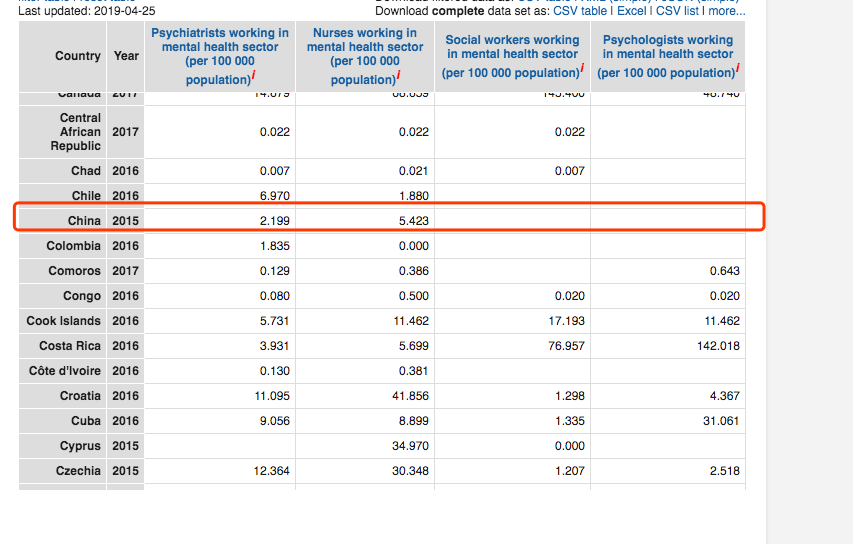This screenshot has width=853, height=544.
Task: Click Cook Islands social workers value 17.193
Action: (x=563, y=321)
